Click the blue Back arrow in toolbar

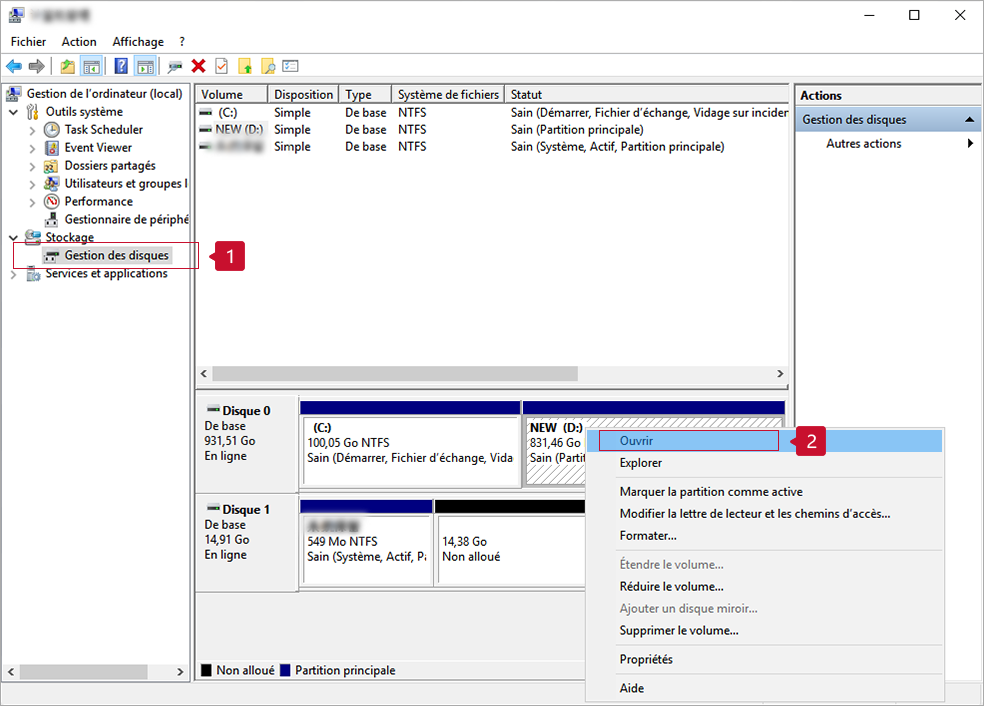tap(13, 66)
